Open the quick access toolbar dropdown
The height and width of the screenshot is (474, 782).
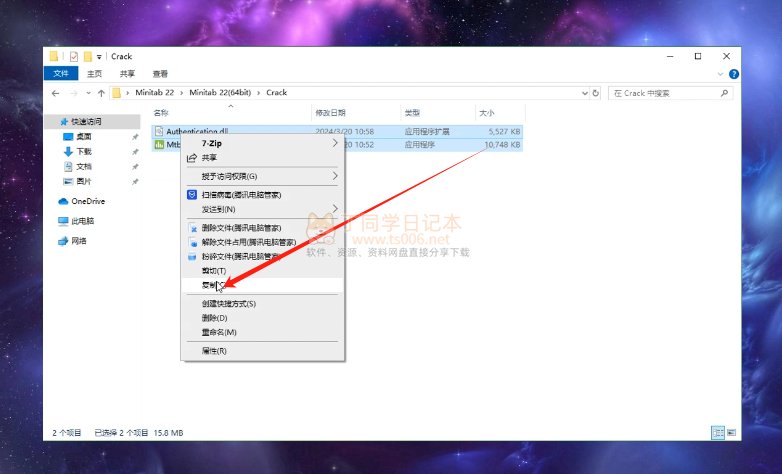pyautogui.click(x=99, y=57)
